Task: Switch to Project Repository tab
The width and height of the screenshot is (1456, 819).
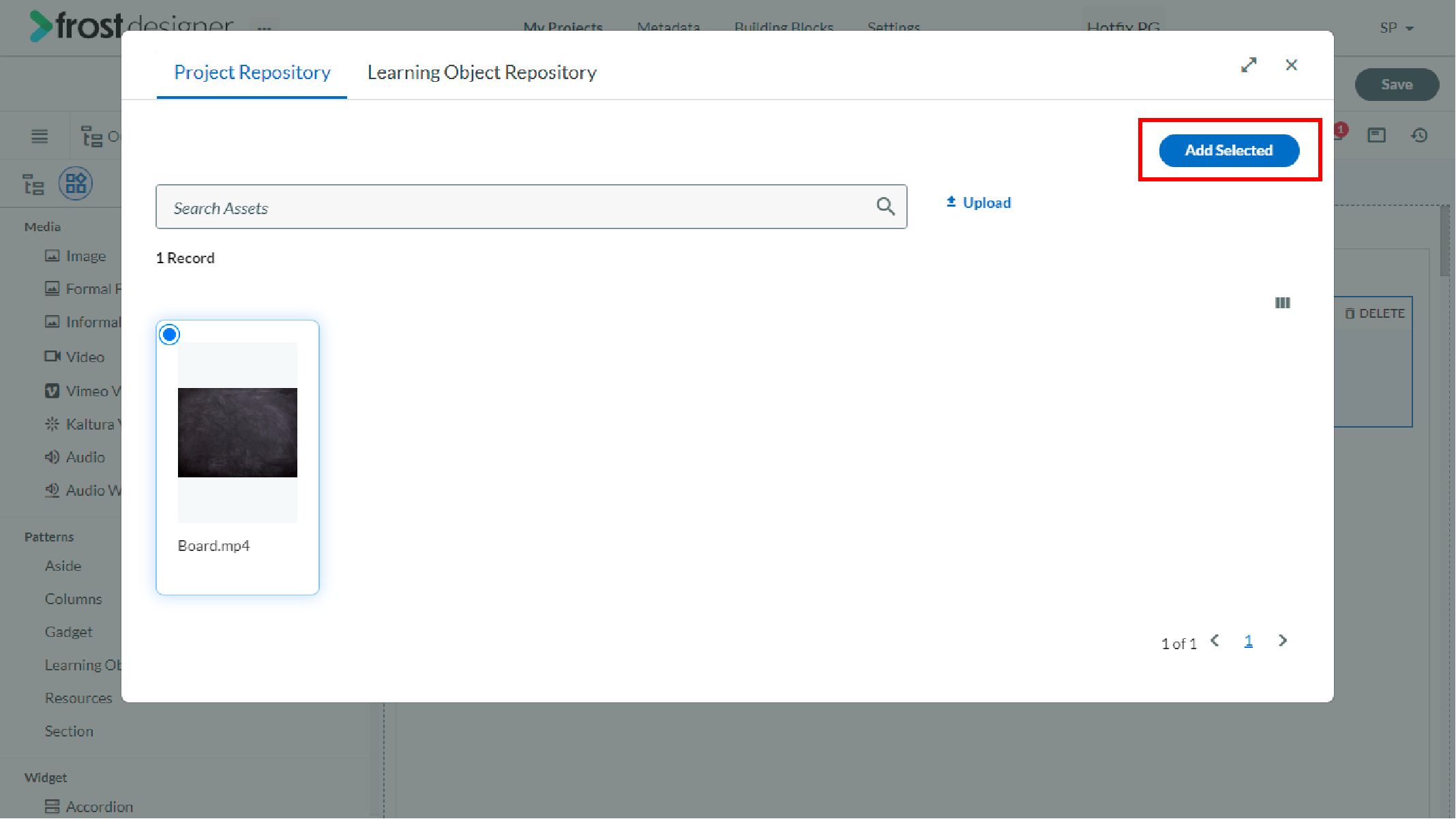Action: pyautogui.click(x=252, y=72)
